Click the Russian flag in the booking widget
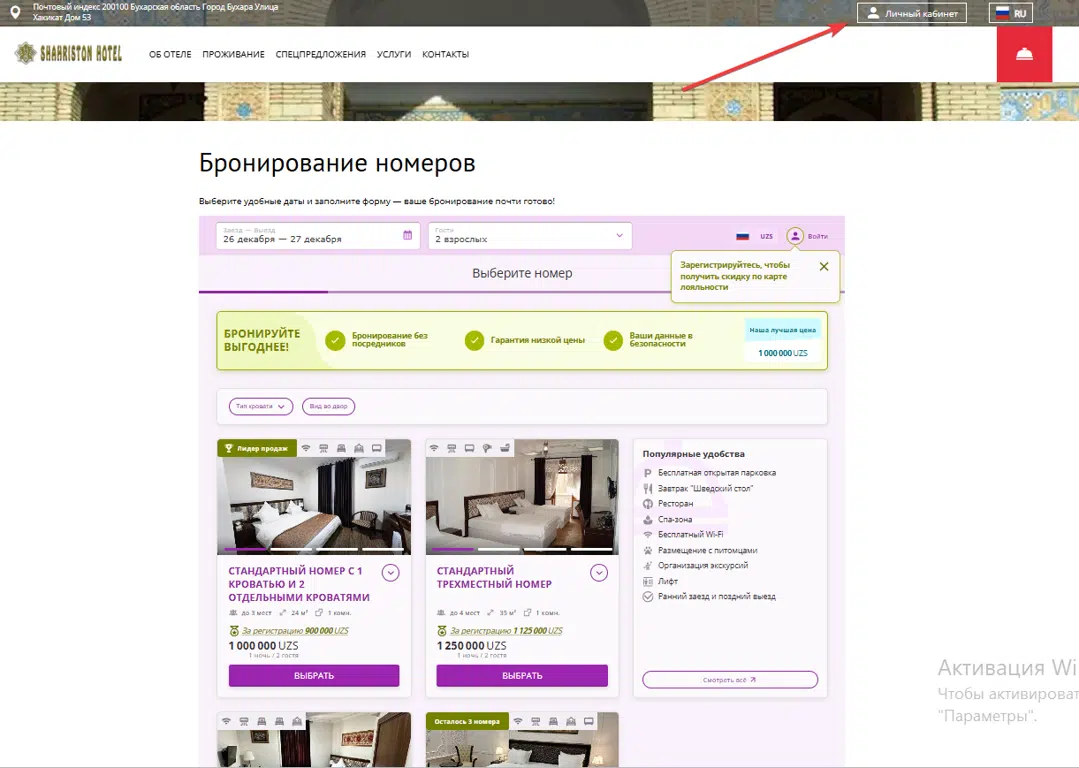Viewport: 1079px width, 768px height. click(743, 237)
